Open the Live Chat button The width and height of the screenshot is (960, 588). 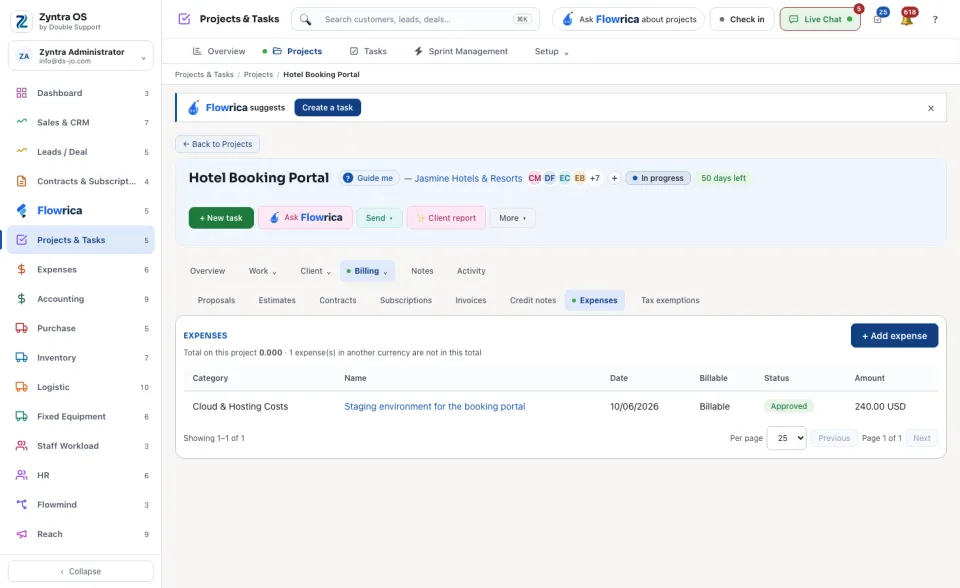[x=820, y=20]
